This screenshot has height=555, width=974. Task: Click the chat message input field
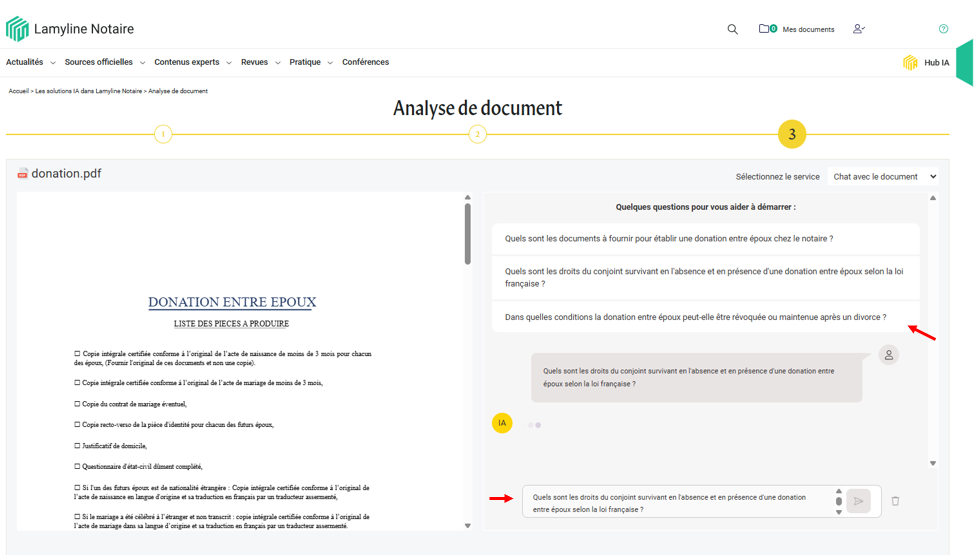click(678, 502)
